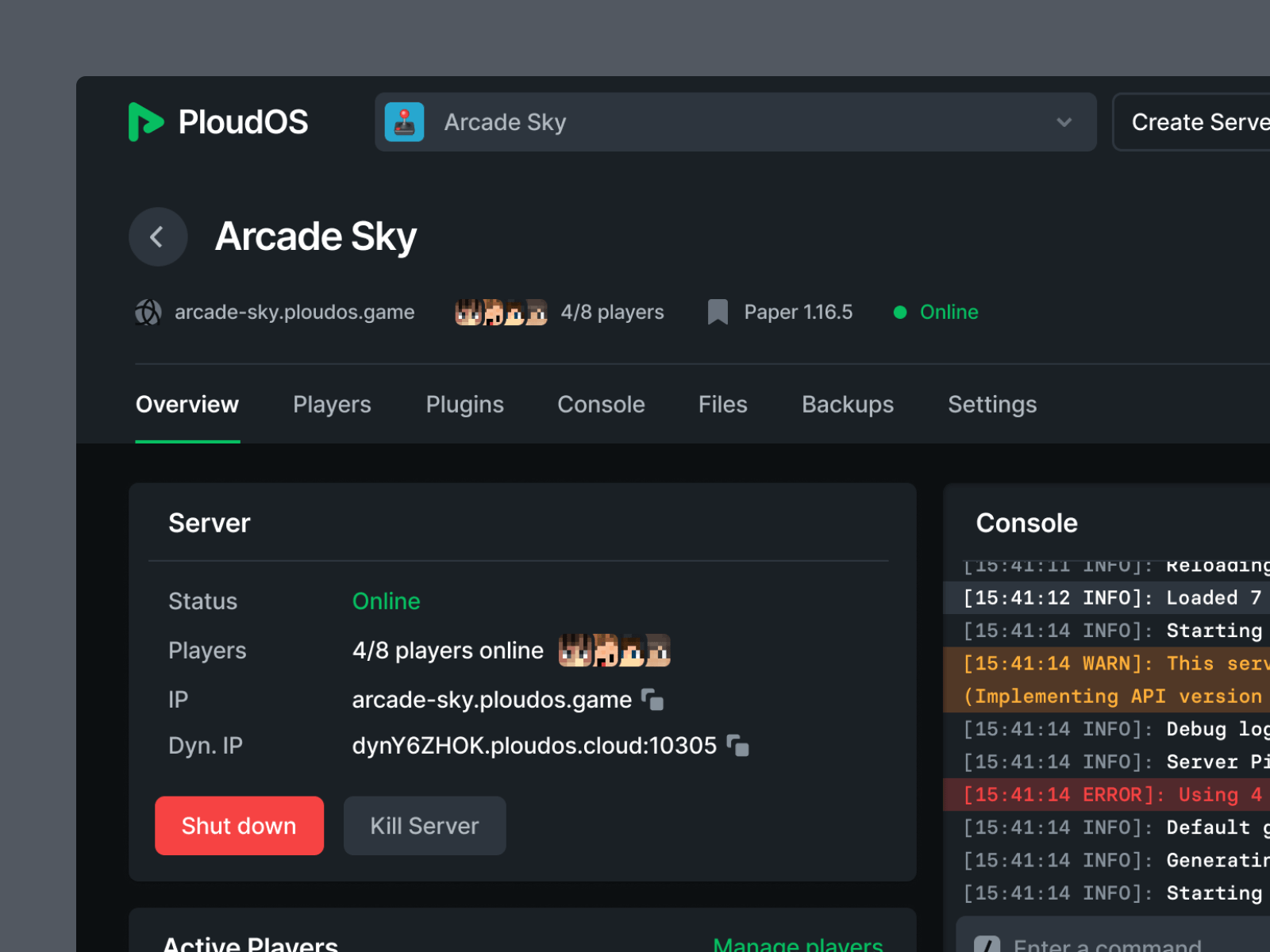1270x952 pixels.
Task: Click player heads next to players online
Action: (614, 651)
